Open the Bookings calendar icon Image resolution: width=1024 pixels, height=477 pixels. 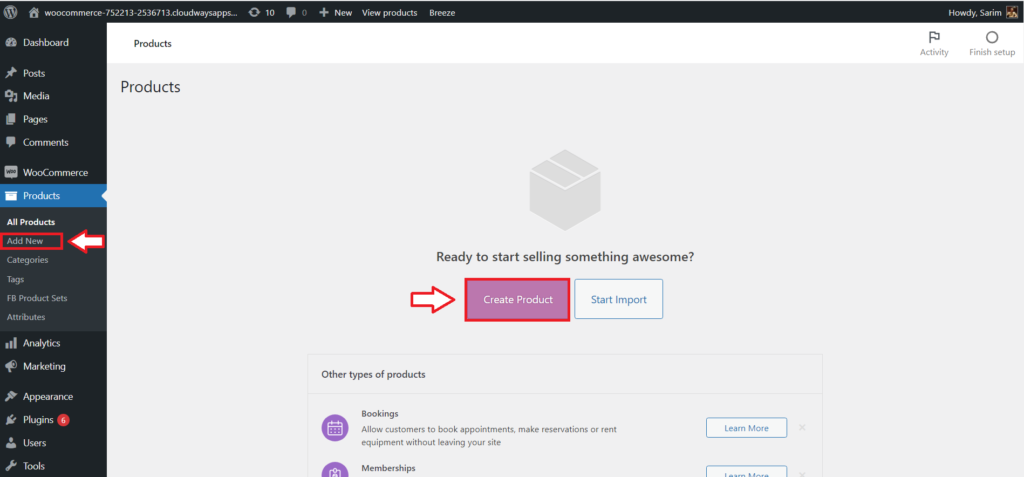(x=335, y=428)
